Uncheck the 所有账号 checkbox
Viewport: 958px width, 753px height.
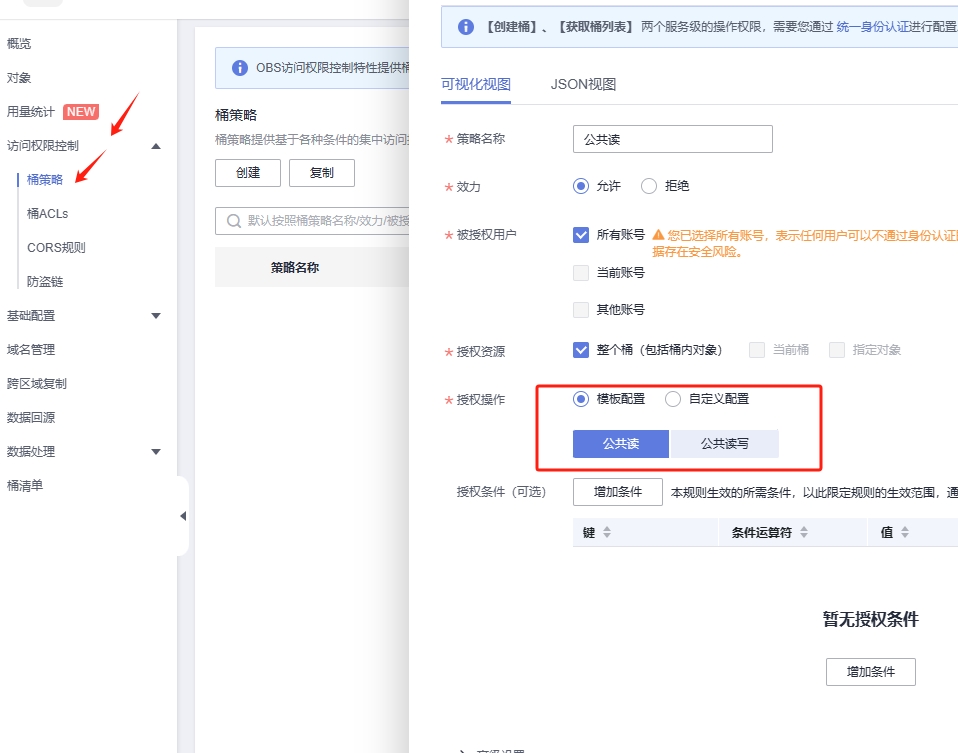581,235
